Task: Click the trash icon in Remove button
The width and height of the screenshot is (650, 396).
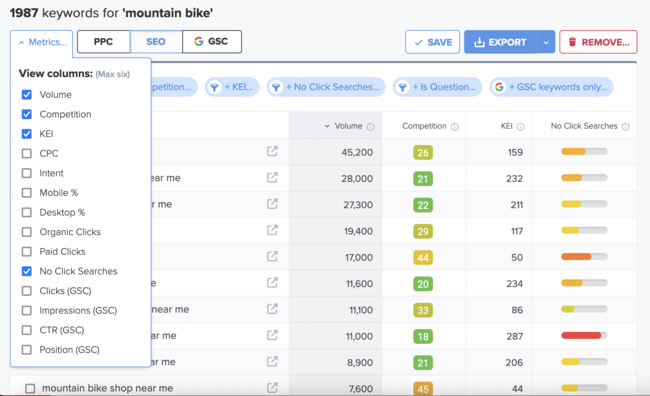Action: tap(572, 42)
